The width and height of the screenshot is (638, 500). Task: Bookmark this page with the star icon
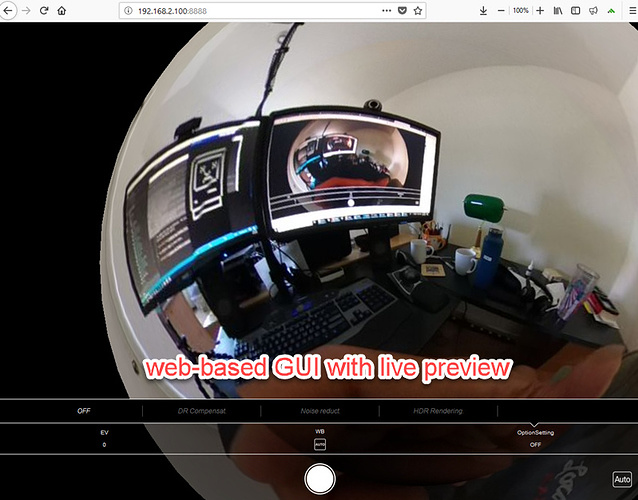coord(418,11)
